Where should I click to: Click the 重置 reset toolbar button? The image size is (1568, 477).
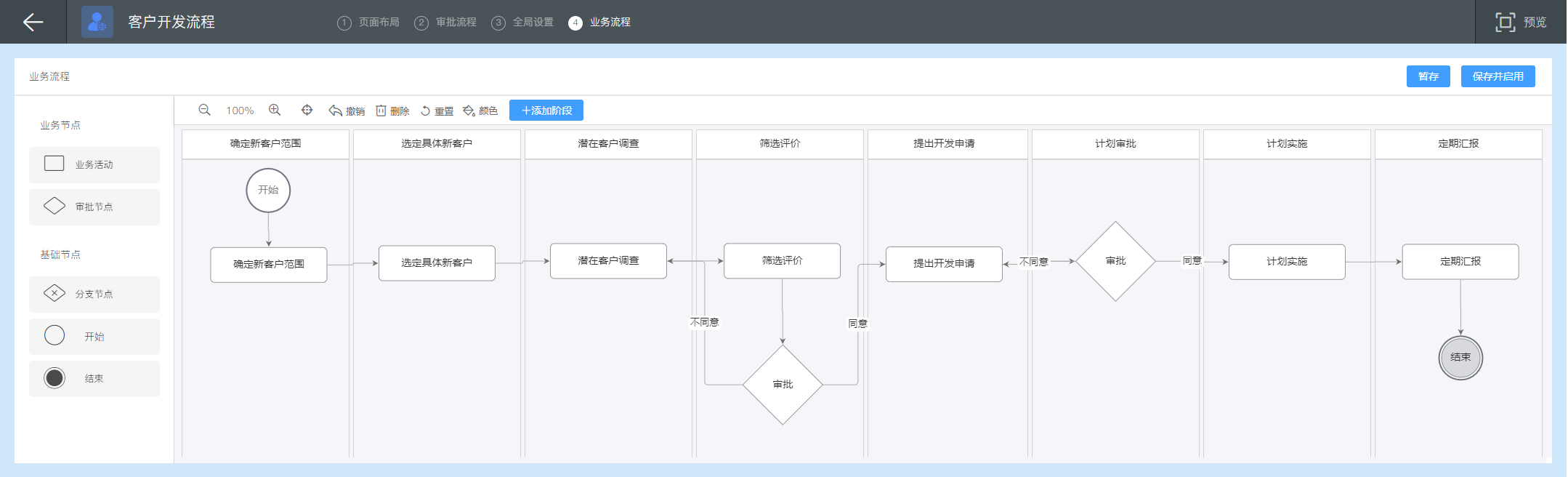[437, 111]
